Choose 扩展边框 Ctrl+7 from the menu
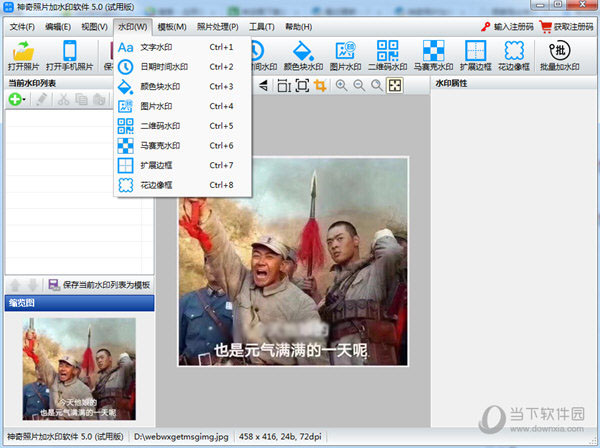Viewport: 600px width, 448px height. tap(183, 165)
